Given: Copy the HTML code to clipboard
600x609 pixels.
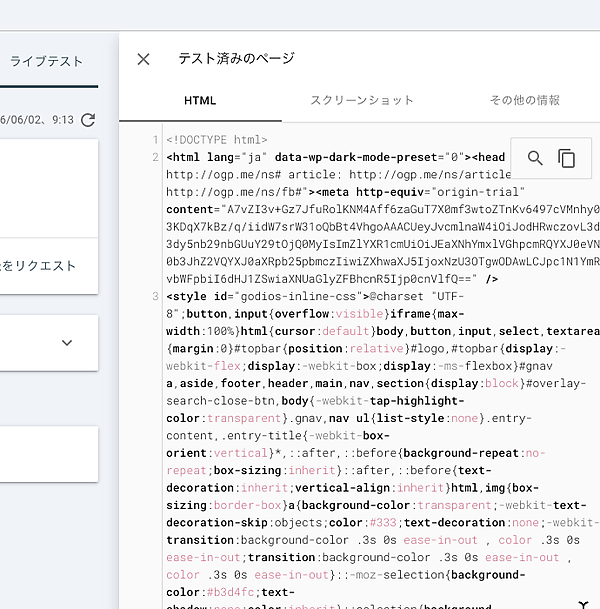Looking at the screenshot, I should [566, 158].
